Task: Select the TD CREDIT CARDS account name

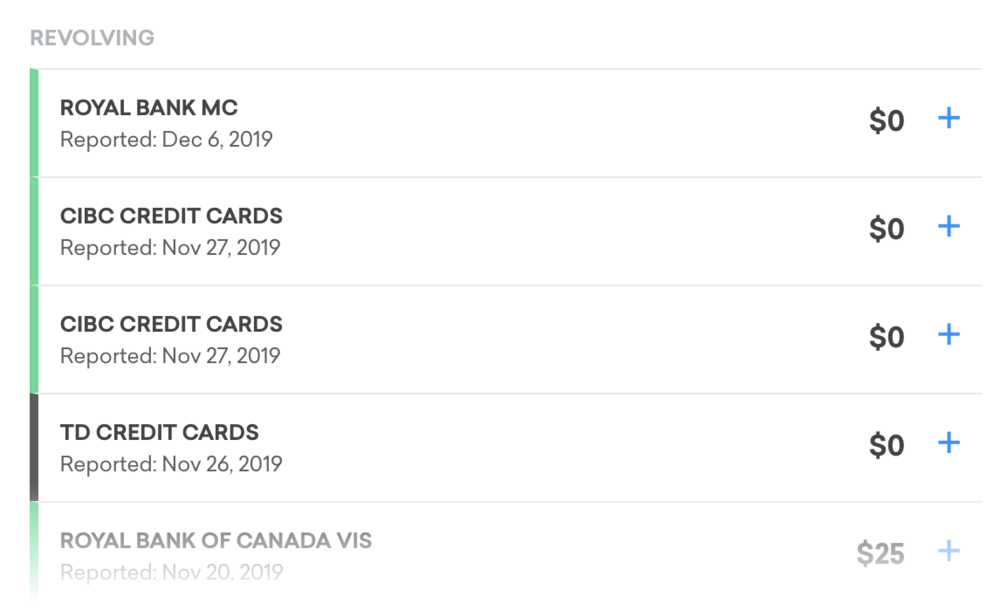Action: click(x=159, y=433)
